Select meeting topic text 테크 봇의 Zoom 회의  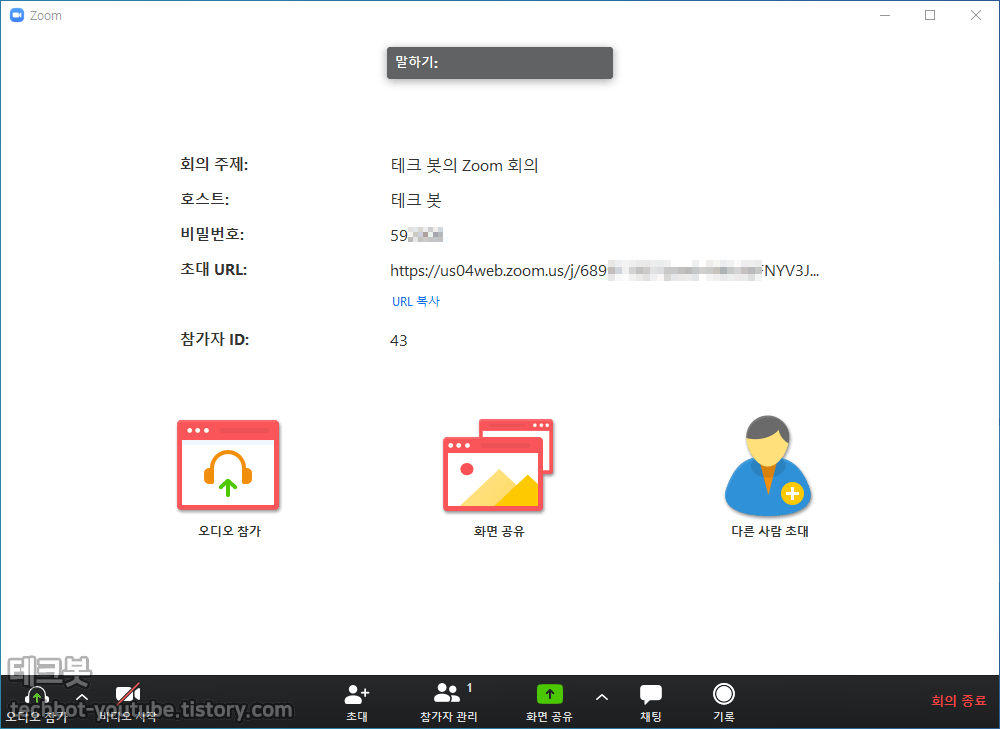[x=464, y=165]
